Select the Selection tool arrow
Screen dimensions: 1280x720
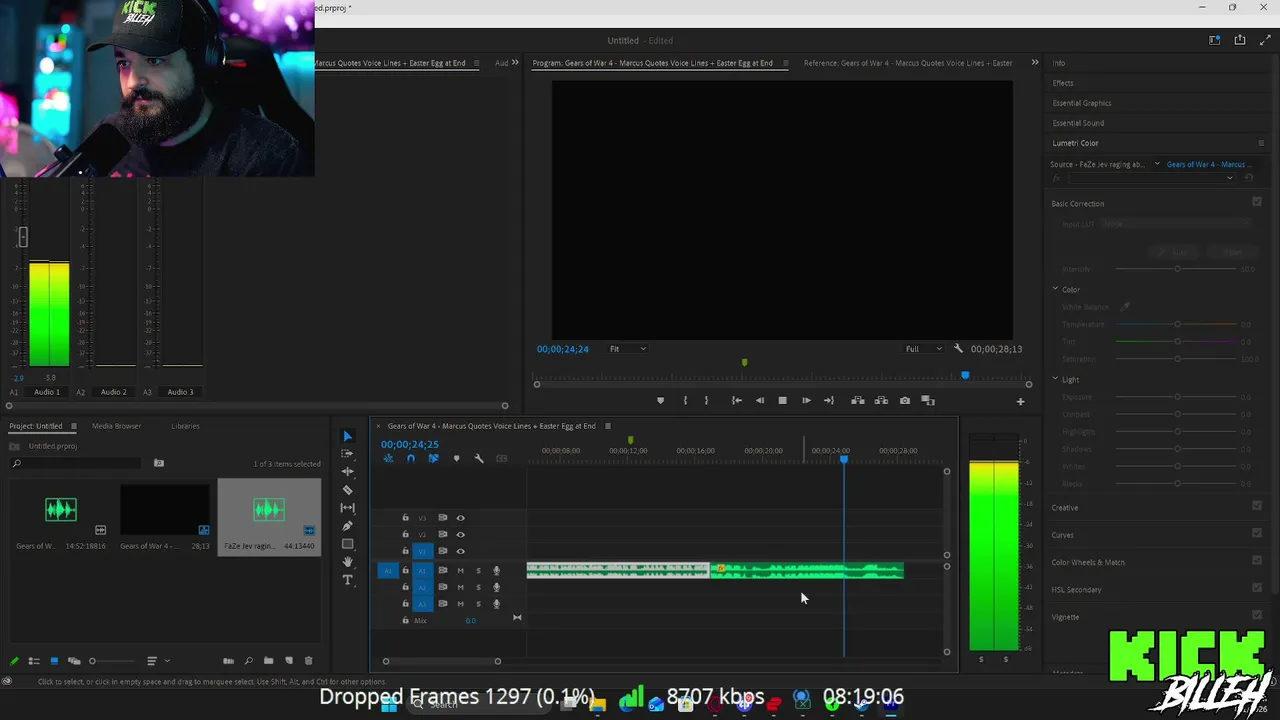347,436
